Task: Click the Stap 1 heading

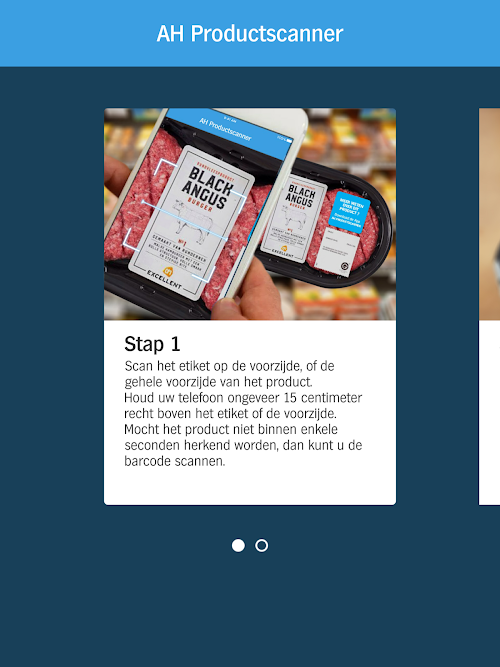Action: 152,344
